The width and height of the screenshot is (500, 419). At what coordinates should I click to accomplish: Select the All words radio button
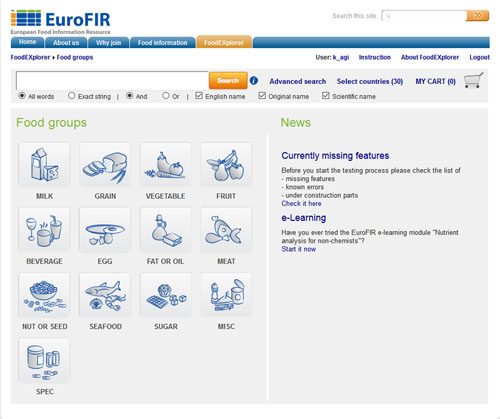click(22, 96)
